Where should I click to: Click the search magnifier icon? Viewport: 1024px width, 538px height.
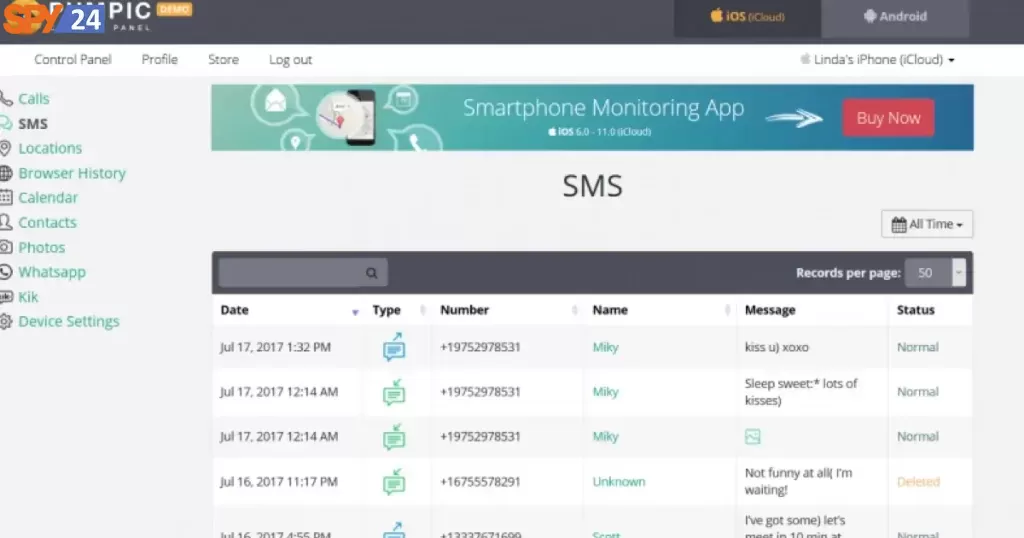point(372,273)
